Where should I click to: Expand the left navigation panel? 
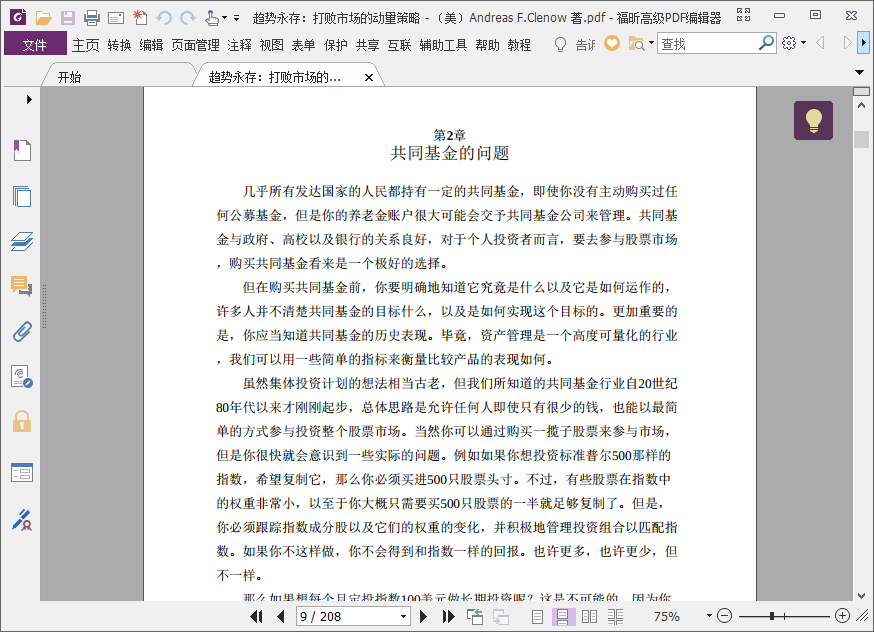point(29,99)
